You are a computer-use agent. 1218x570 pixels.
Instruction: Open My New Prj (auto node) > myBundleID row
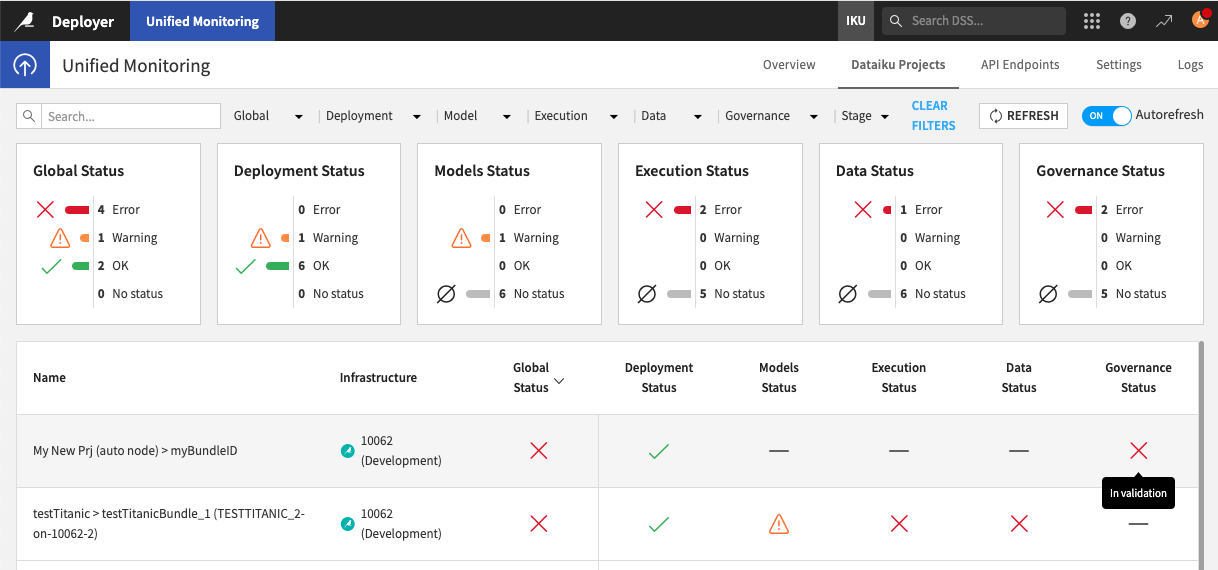tap(607, 451)
